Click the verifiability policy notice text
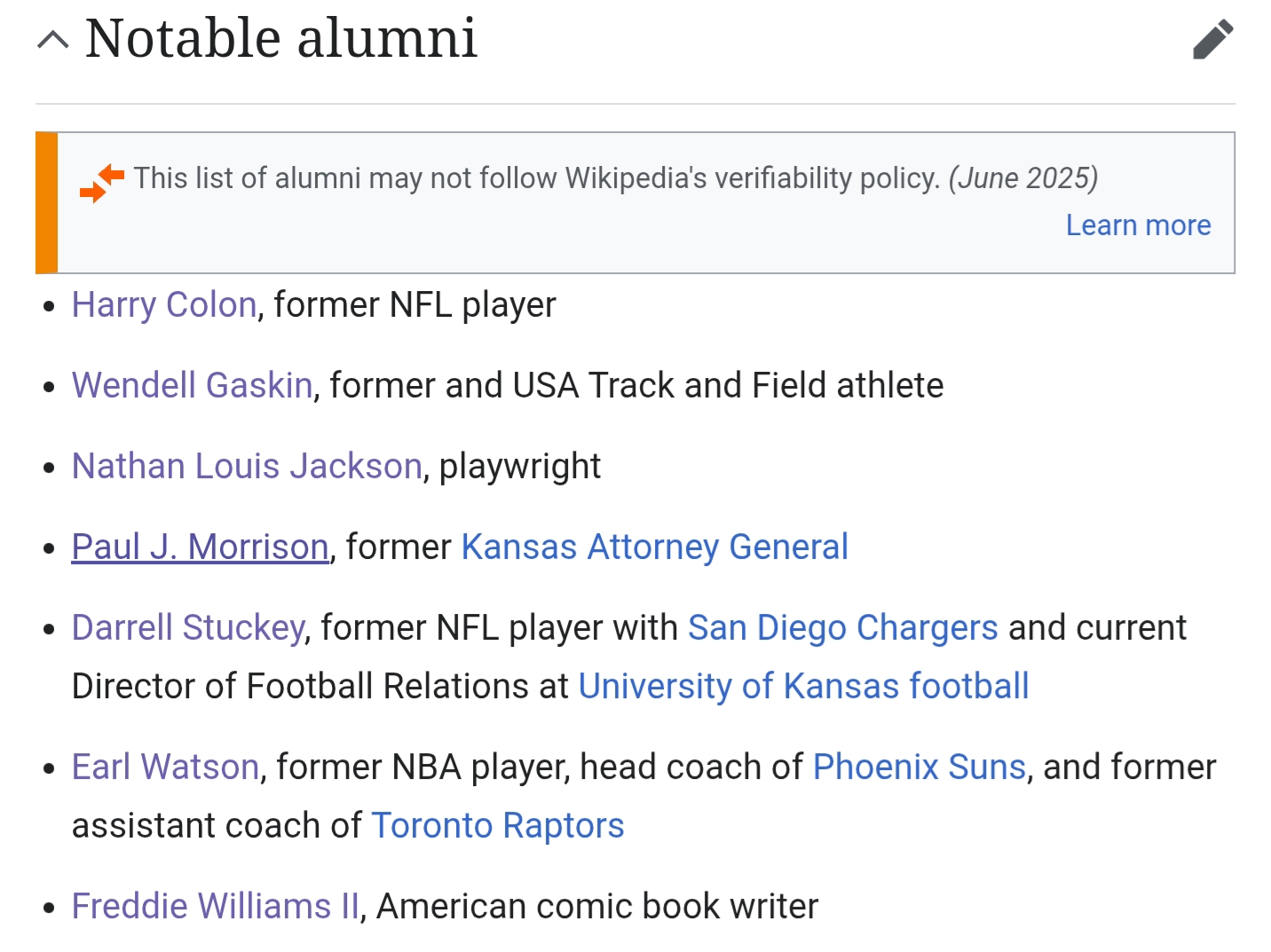Viewport: 1271px width, 952px height. [536, 178]
